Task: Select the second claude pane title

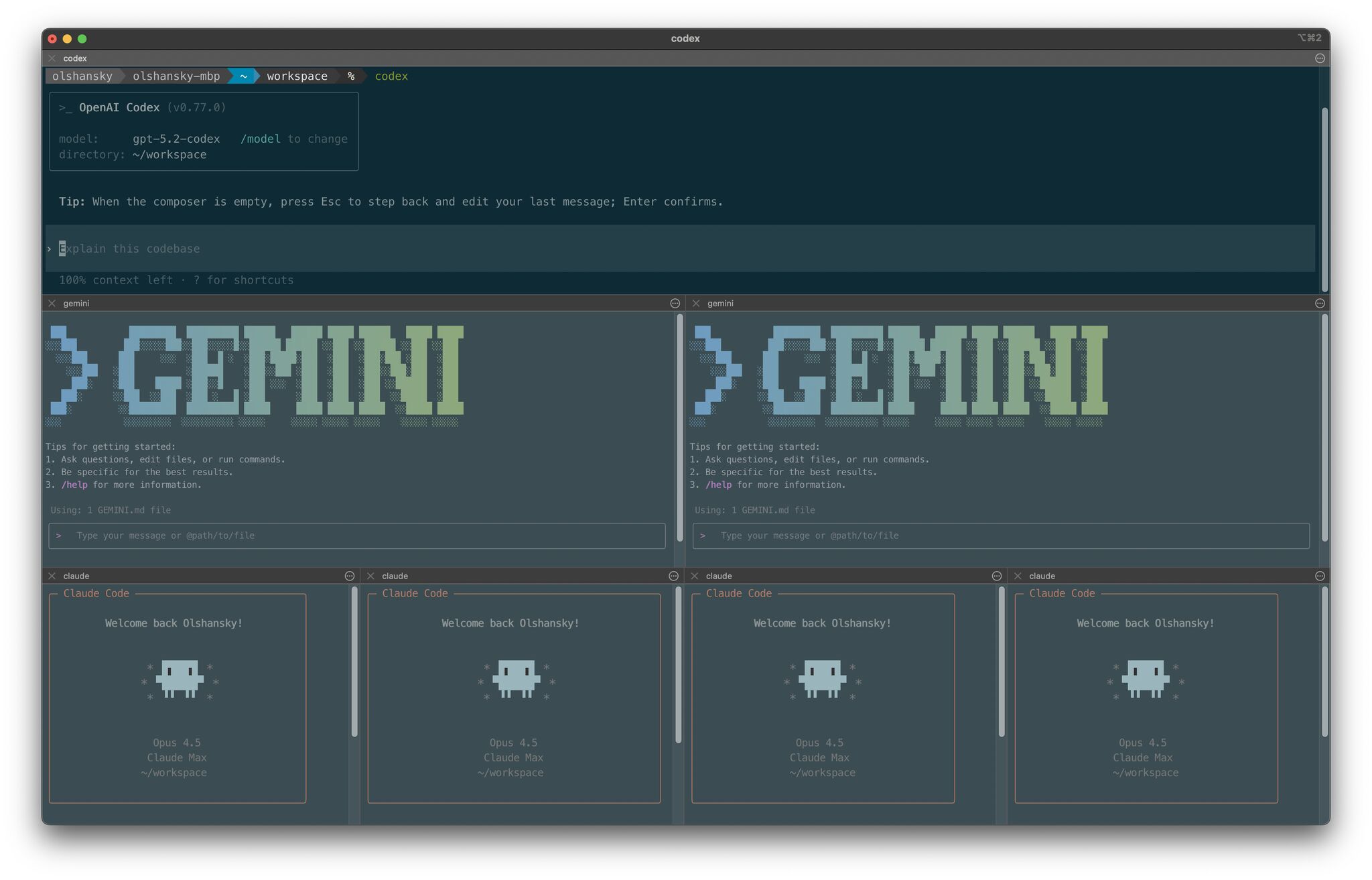Action: 395,576
